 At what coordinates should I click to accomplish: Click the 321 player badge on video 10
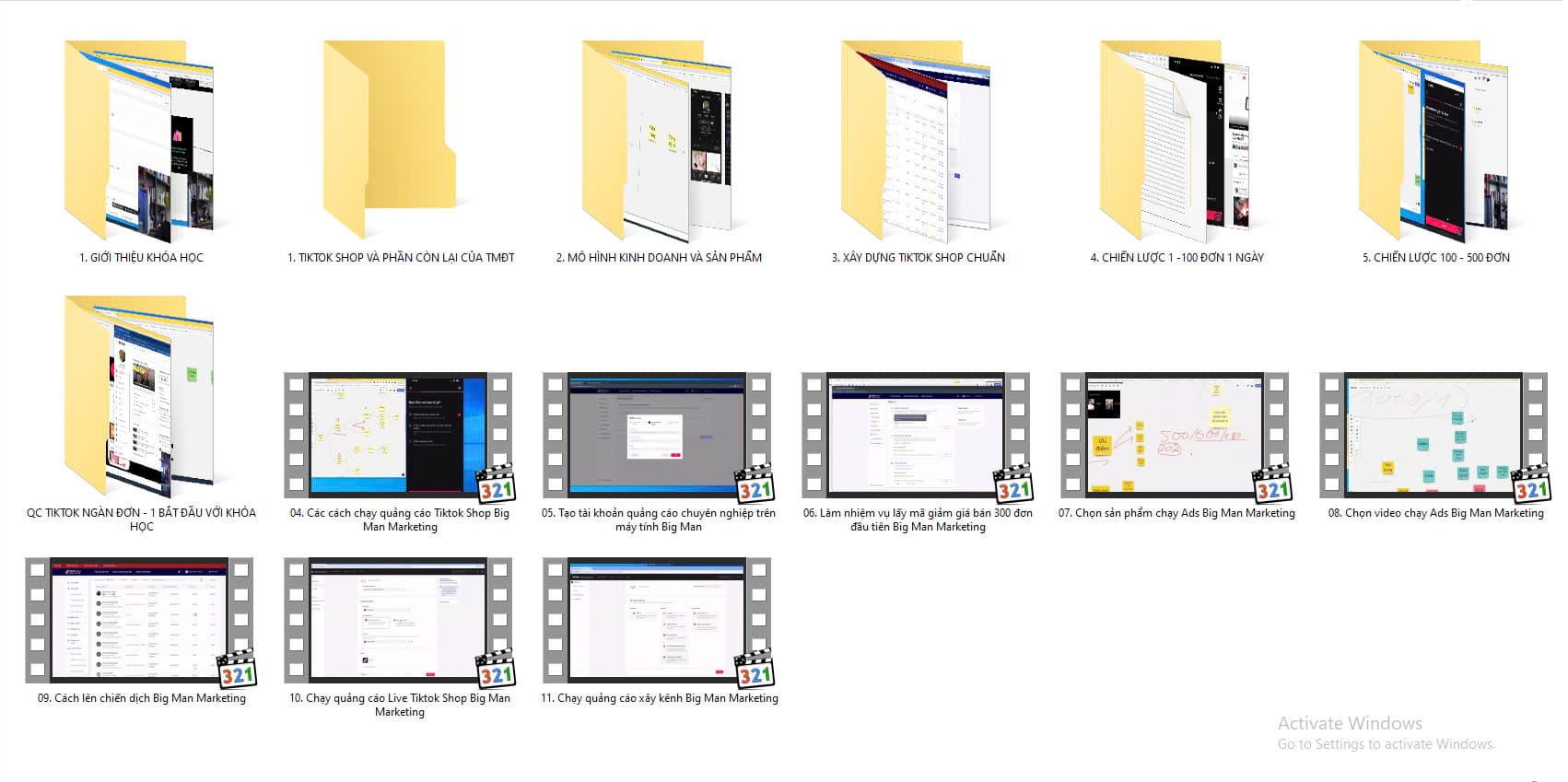(496, 670)
